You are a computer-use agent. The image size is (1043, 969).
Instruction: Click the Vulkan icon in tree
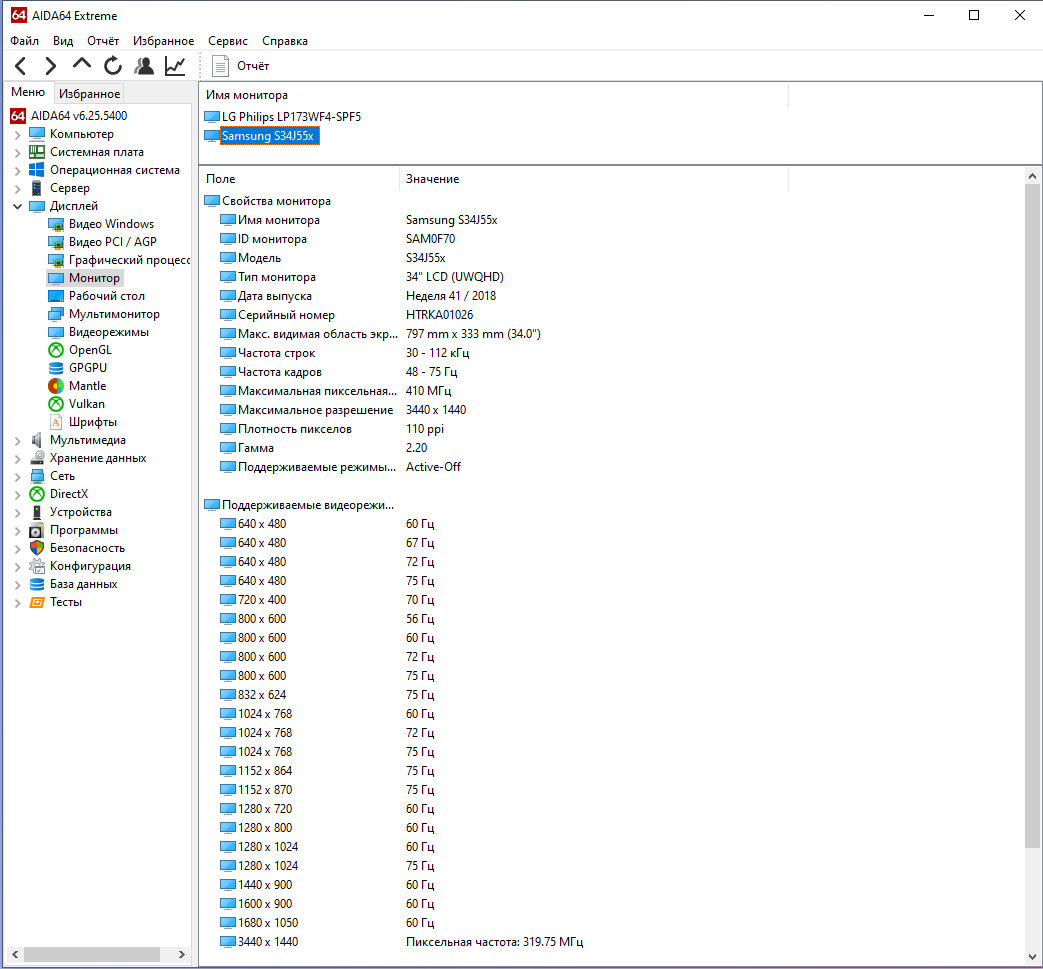click(57, 404)
